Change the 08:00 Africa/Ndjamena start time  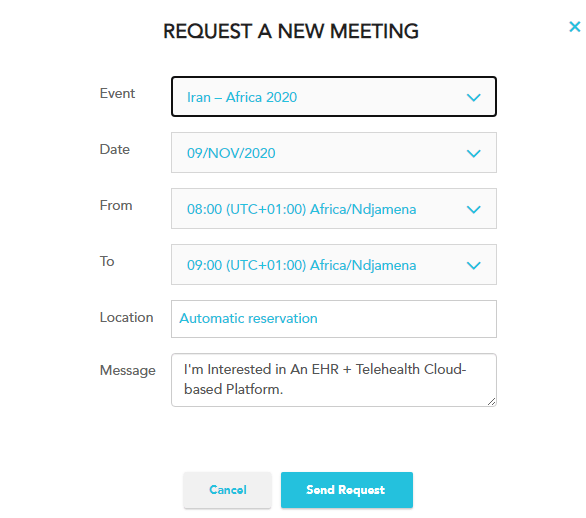point(334,209)
